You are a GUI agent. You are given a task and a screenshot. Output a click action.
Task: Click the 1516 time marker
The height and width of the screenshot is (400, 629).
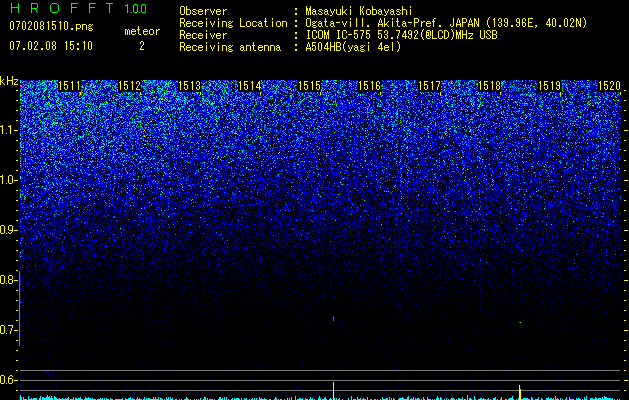[369, 86]
